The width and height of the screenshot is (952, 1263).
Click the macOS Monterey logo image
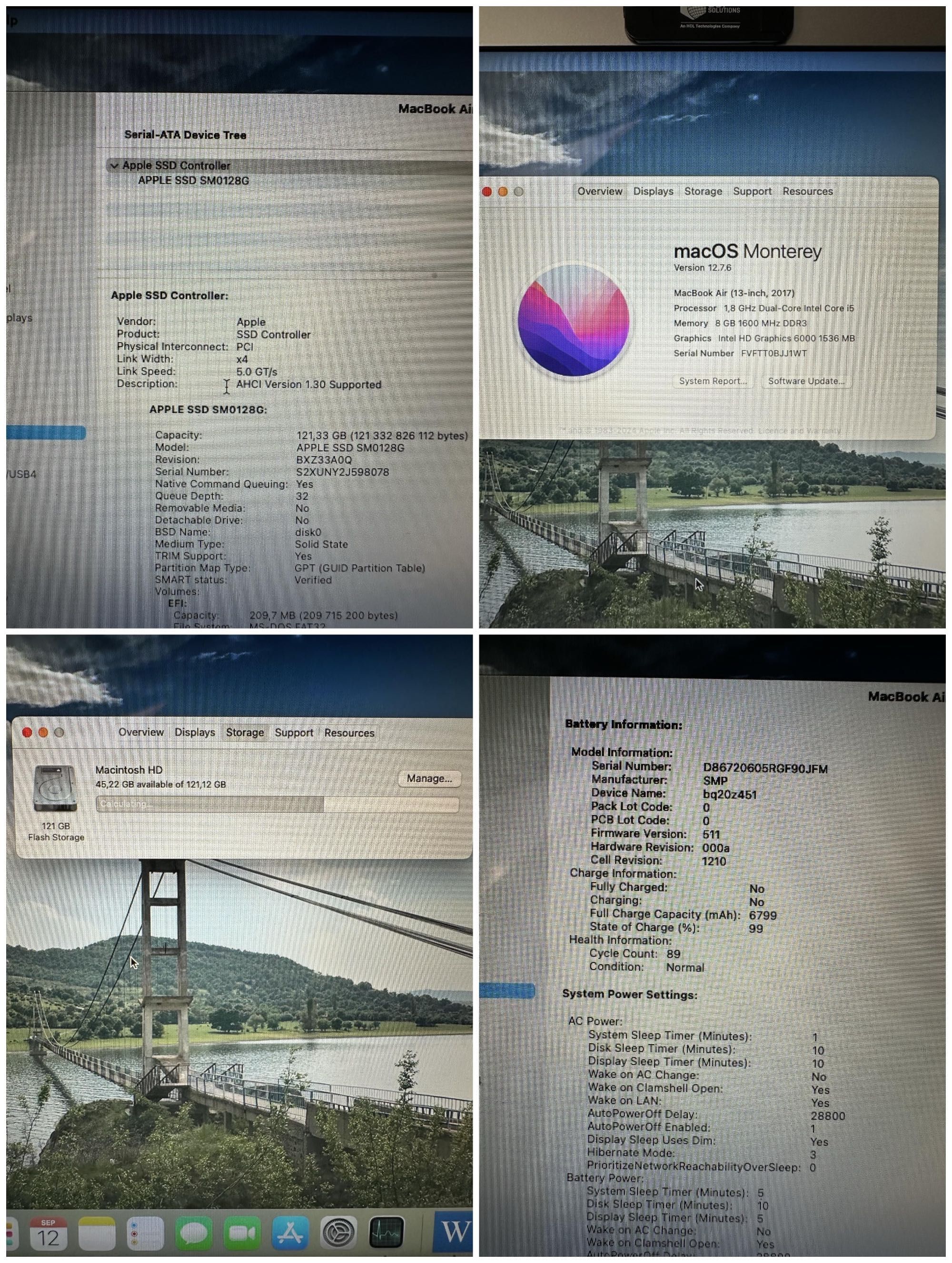tap(574, 320)
